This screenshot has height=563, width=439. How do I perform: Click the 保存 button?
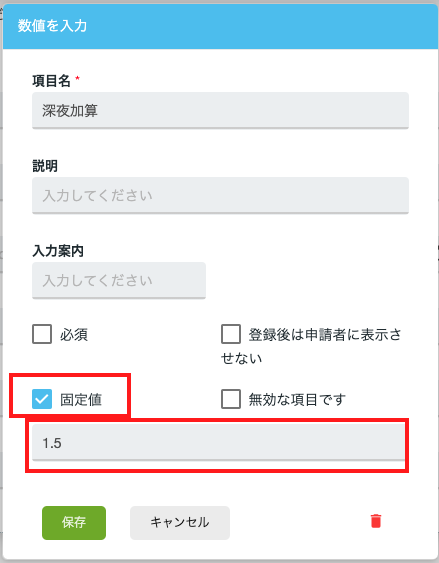click(74, 522)
